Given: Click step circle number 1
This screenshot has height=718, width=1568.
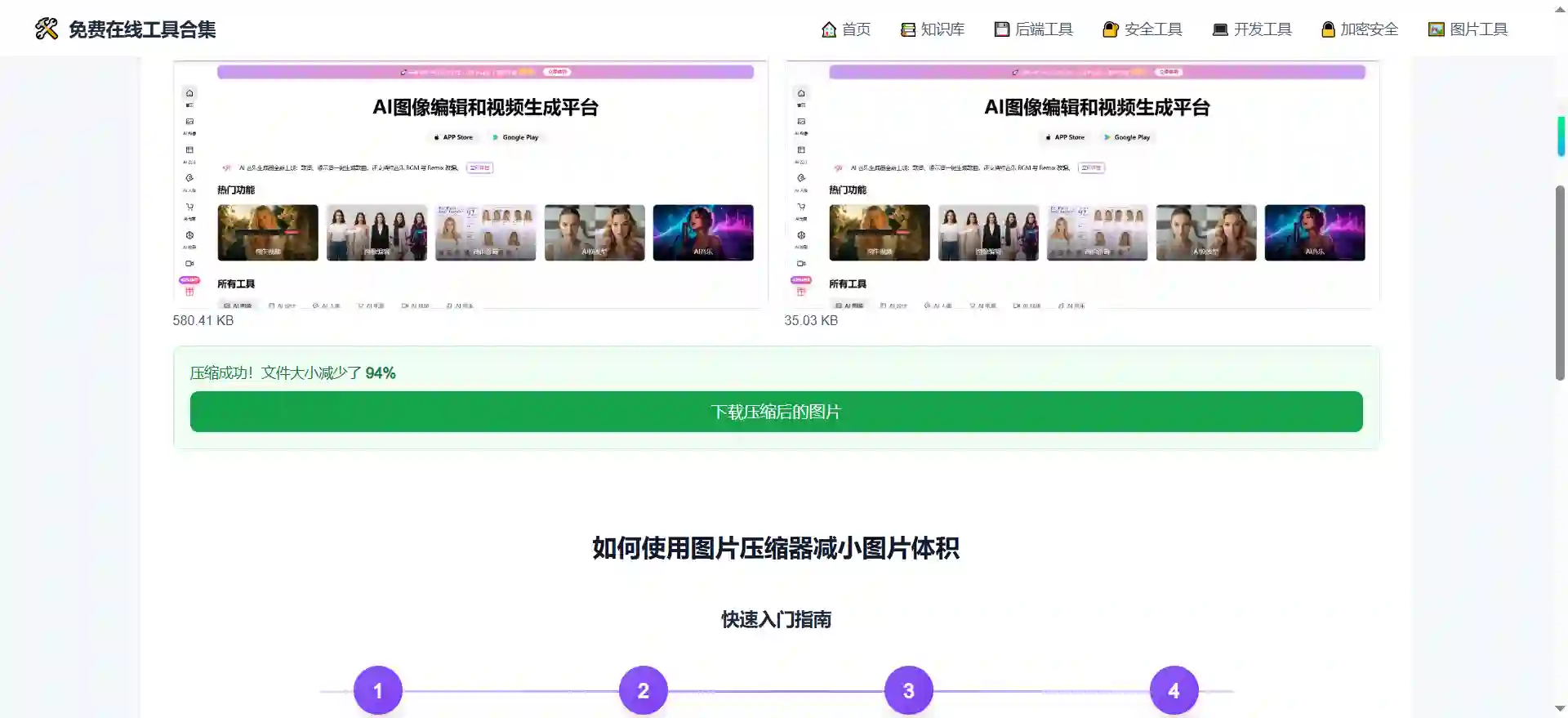Looking at the screenshot, I should click(x=378, y=690).
